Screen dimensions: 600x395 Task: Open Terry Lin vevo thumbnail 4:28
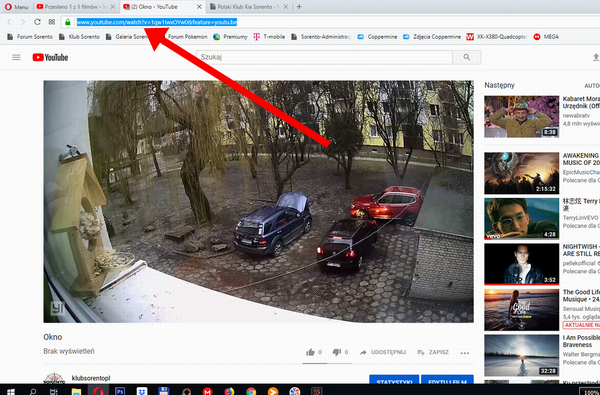[522, 219]
